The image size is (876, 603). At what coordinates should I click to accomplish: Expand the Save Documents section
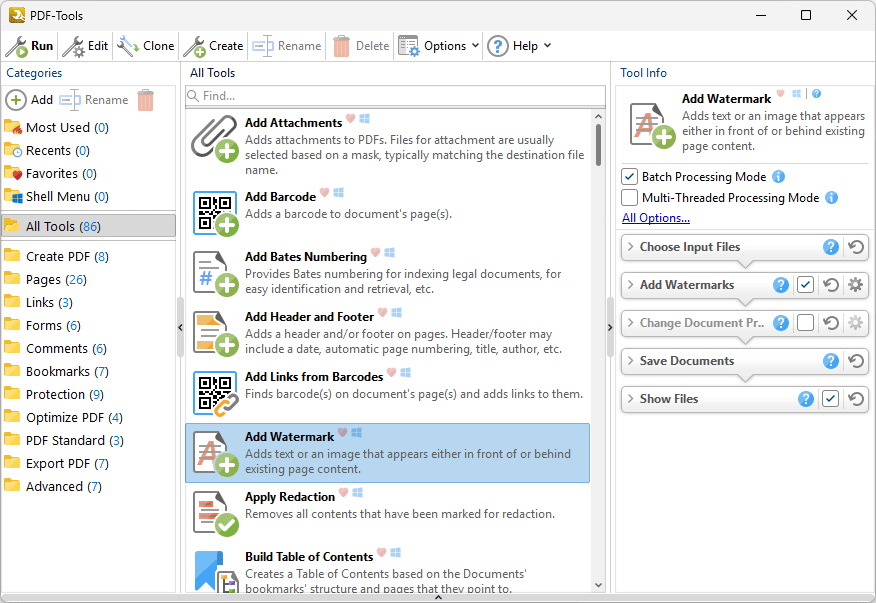(630, 361)
